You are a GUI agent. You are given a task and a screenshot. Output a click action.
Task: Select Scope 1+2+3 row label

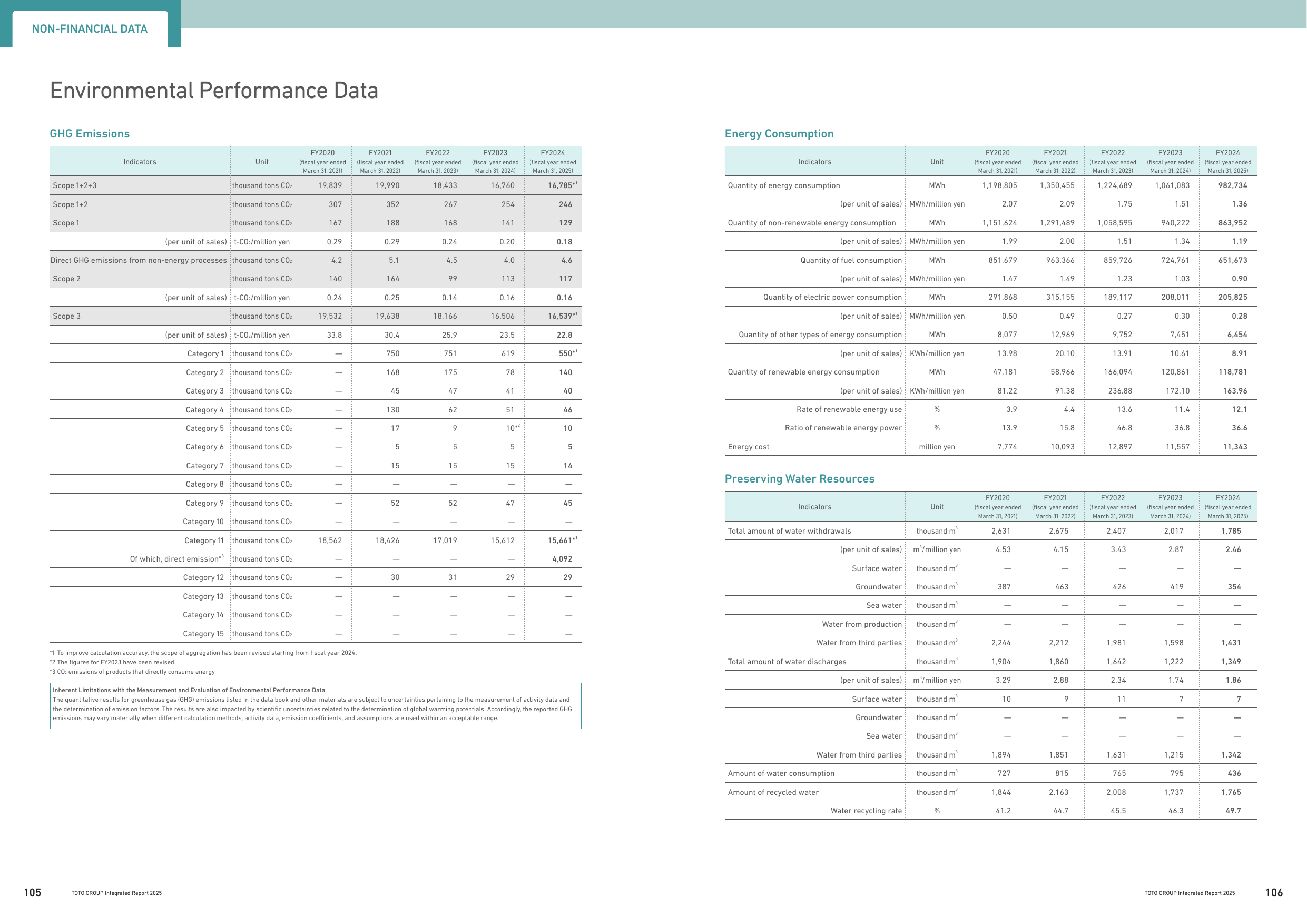(75, 185)
